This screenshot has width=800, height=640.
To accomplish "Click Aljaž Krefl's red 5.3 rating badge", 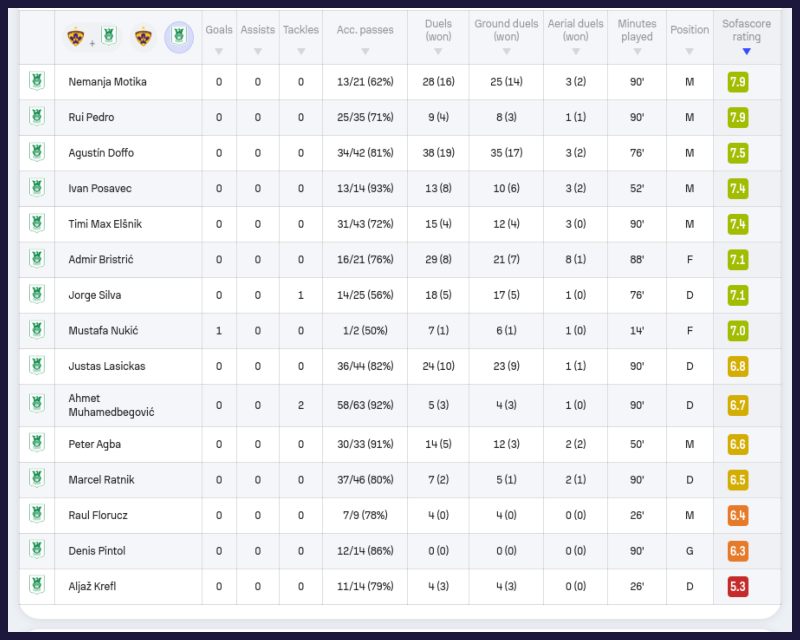I will point(738,587).
